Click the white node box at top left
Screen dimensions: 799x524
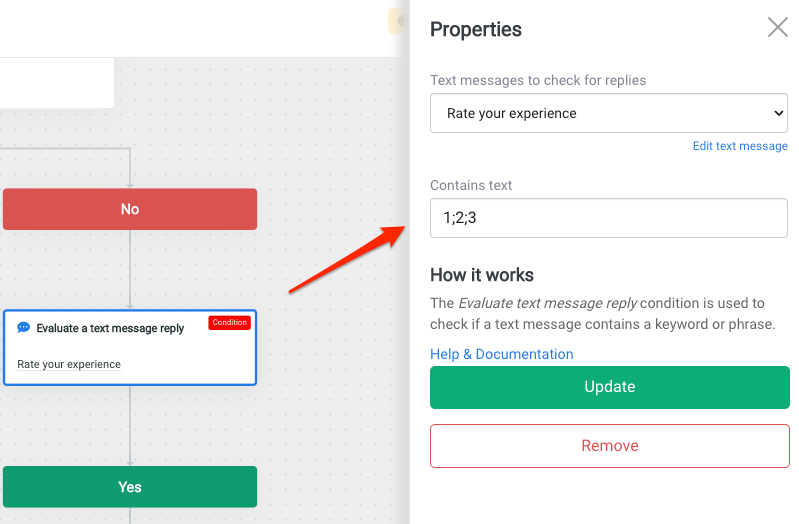click(x=57, y=83)
